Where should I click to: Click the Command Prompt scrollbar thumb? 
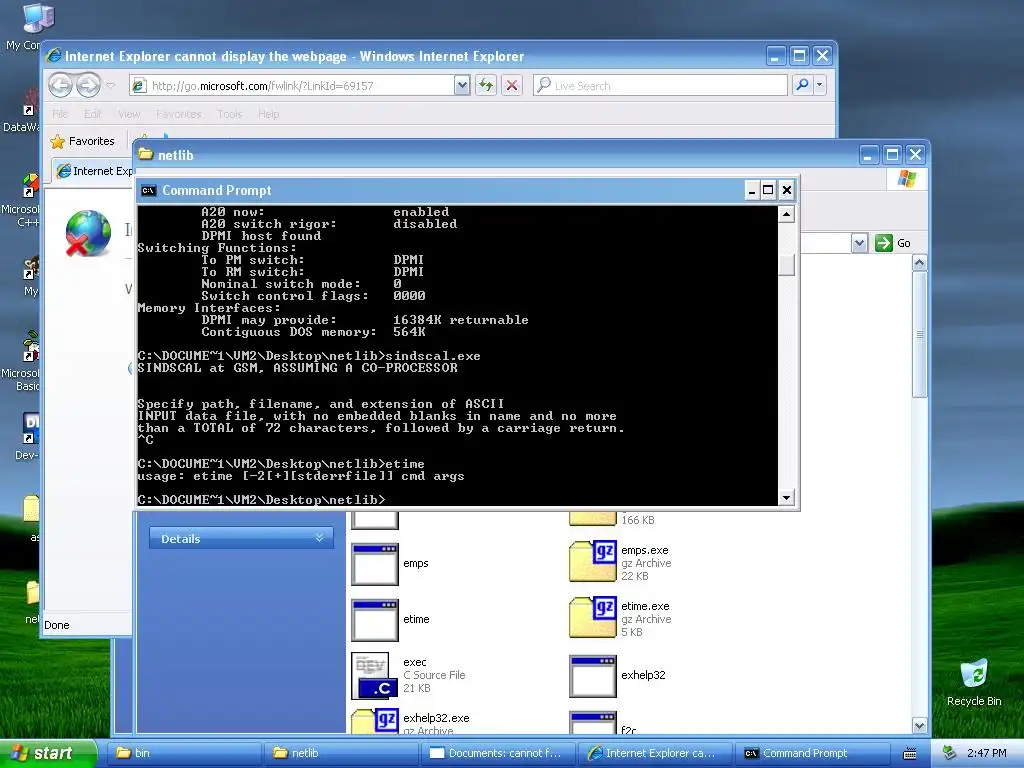pyautogui.click(x=786, y=264)
